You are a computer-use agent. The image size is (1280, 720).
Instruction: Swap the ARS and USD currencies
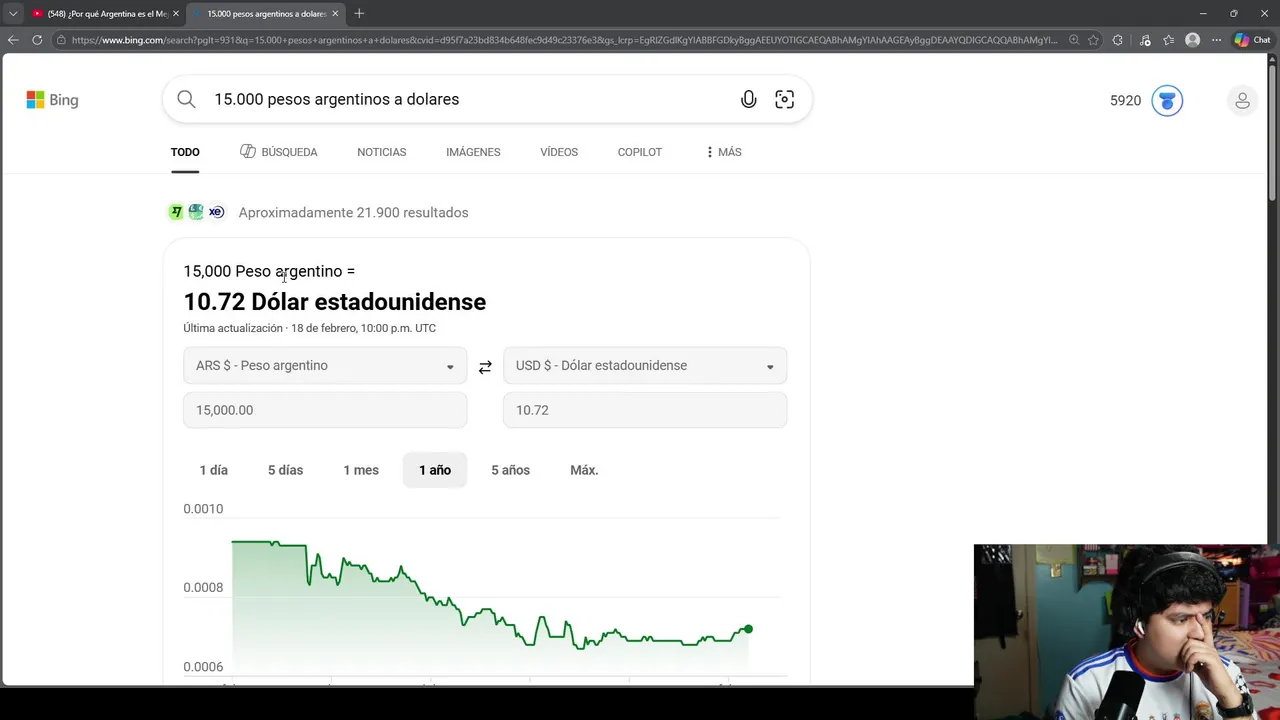[x=485, y=367]
